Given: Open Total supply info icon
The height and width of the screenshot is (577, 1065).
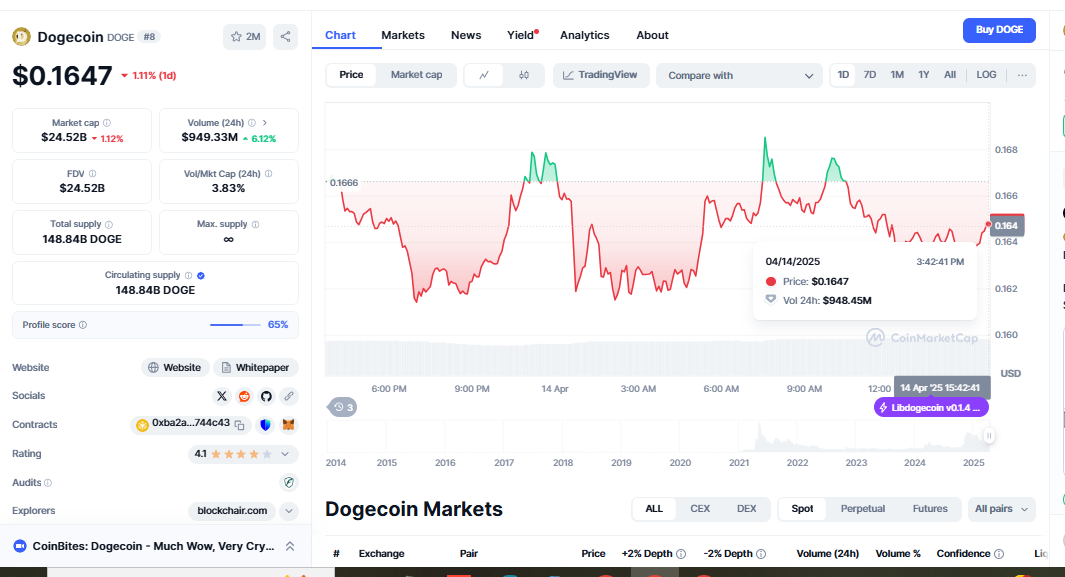Looking at the screenshot, I should click(109, 224).
